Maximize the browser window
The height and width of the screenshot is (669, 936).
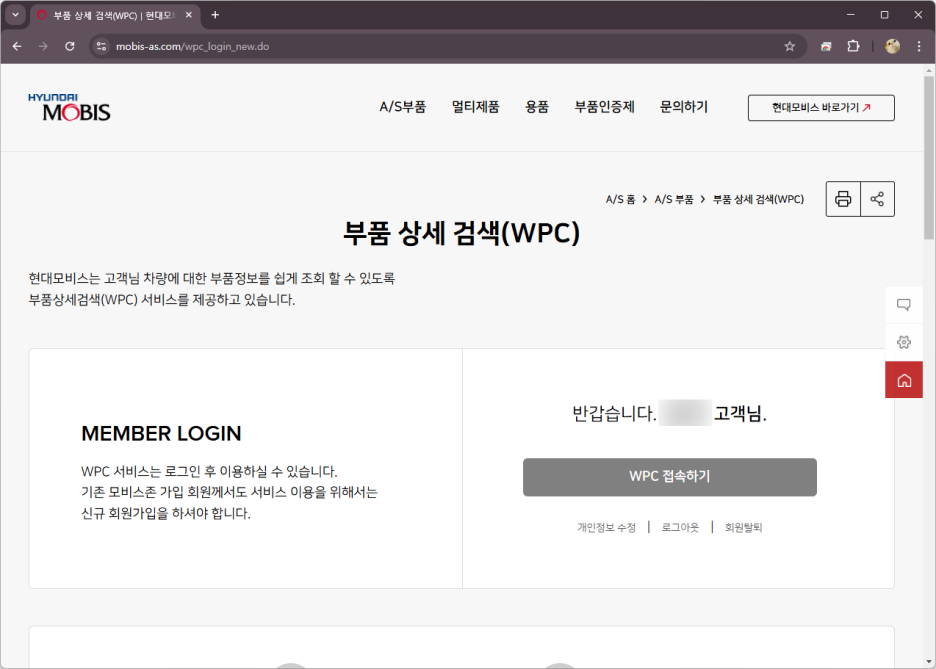click(884, 15)
